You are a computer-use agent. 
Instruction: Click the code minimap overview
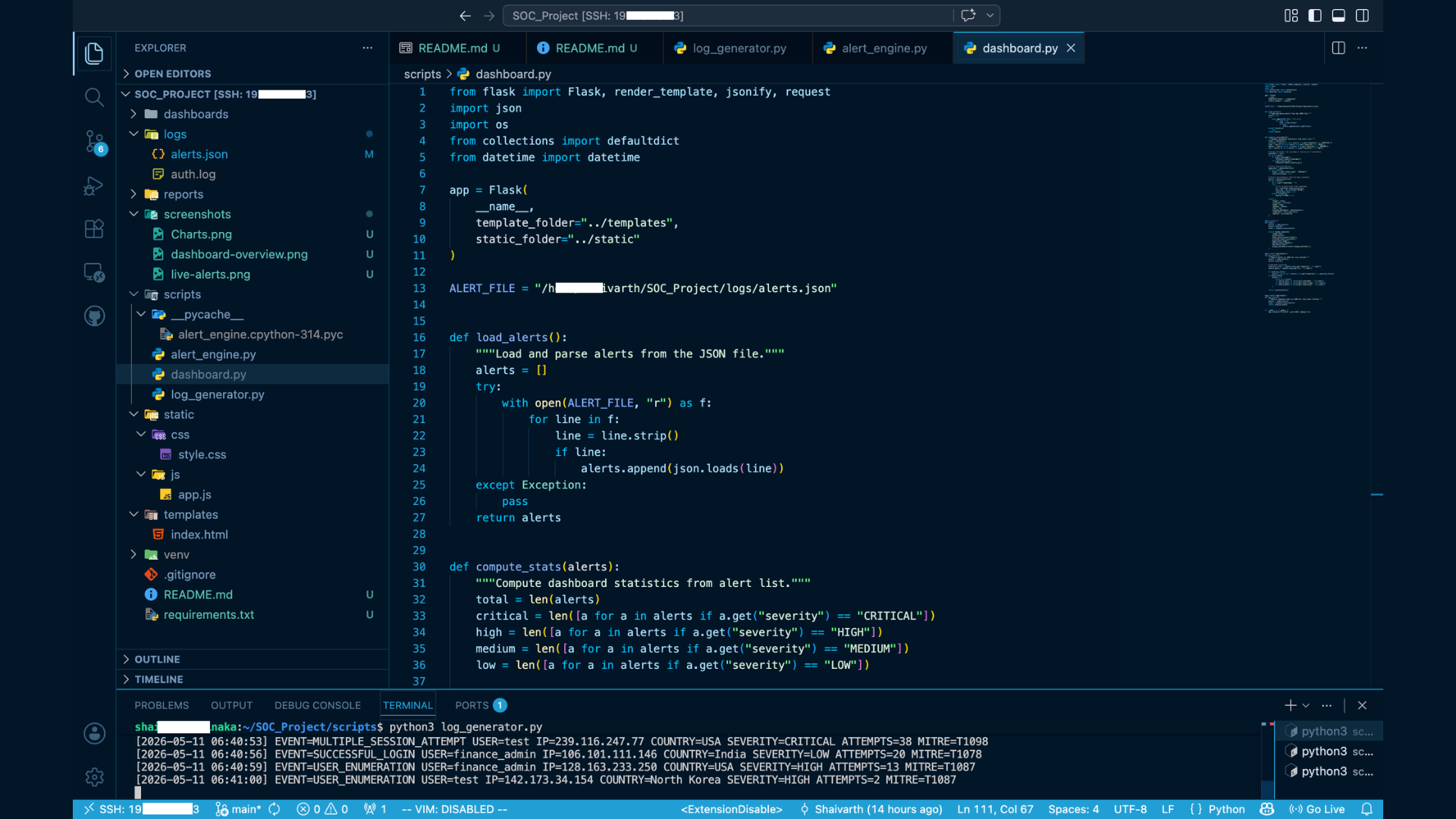coord(1316,197)
